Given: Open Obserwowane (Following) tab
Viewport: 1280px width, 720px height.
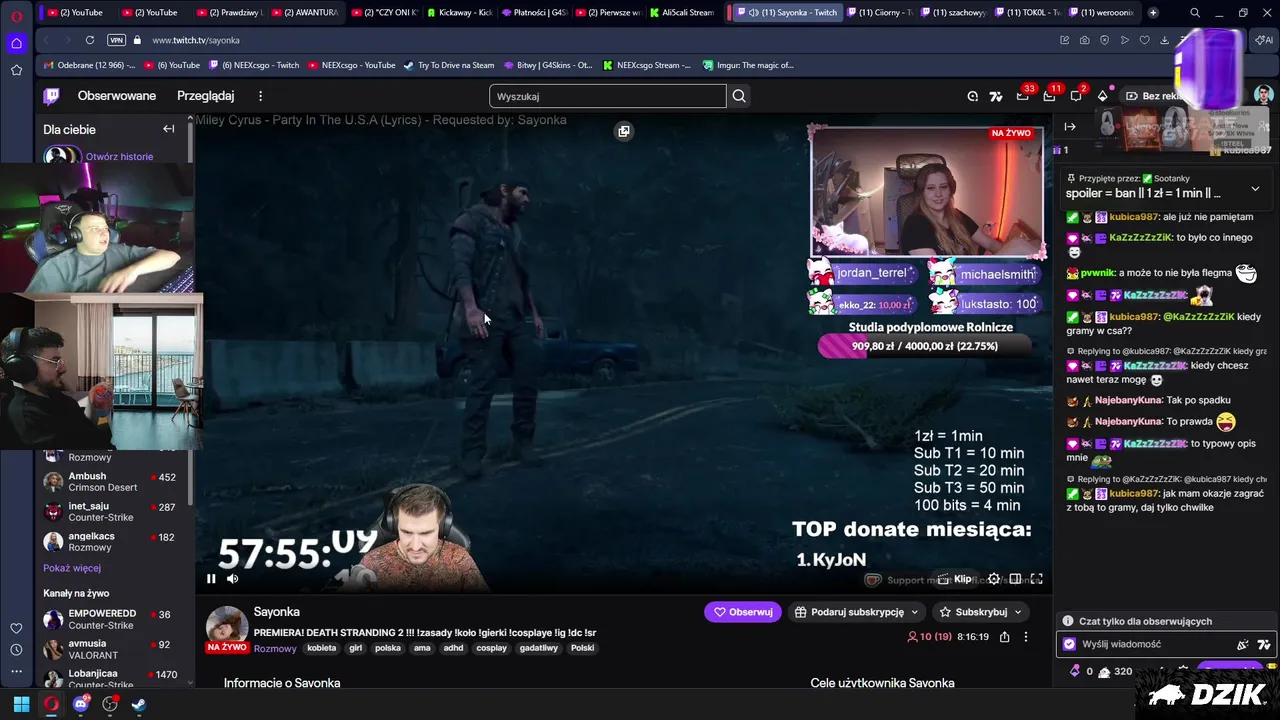Looking at the screenshot, I should (x=117, y=96).
